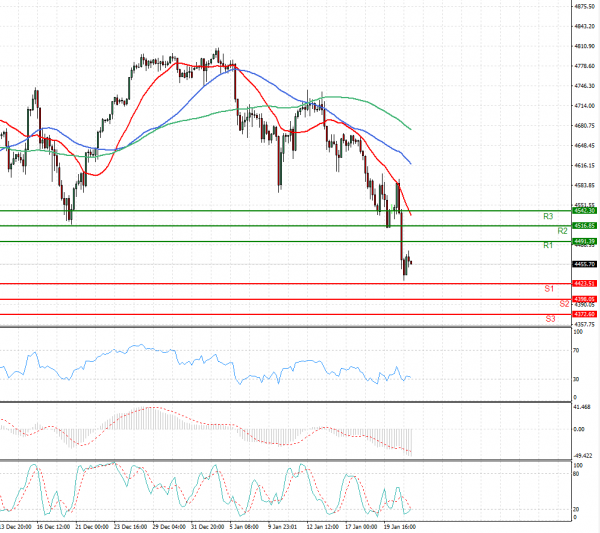This screenshot has width=600, height=533.
Task: Click the 30 oversold level label
Action: [576, 379]
